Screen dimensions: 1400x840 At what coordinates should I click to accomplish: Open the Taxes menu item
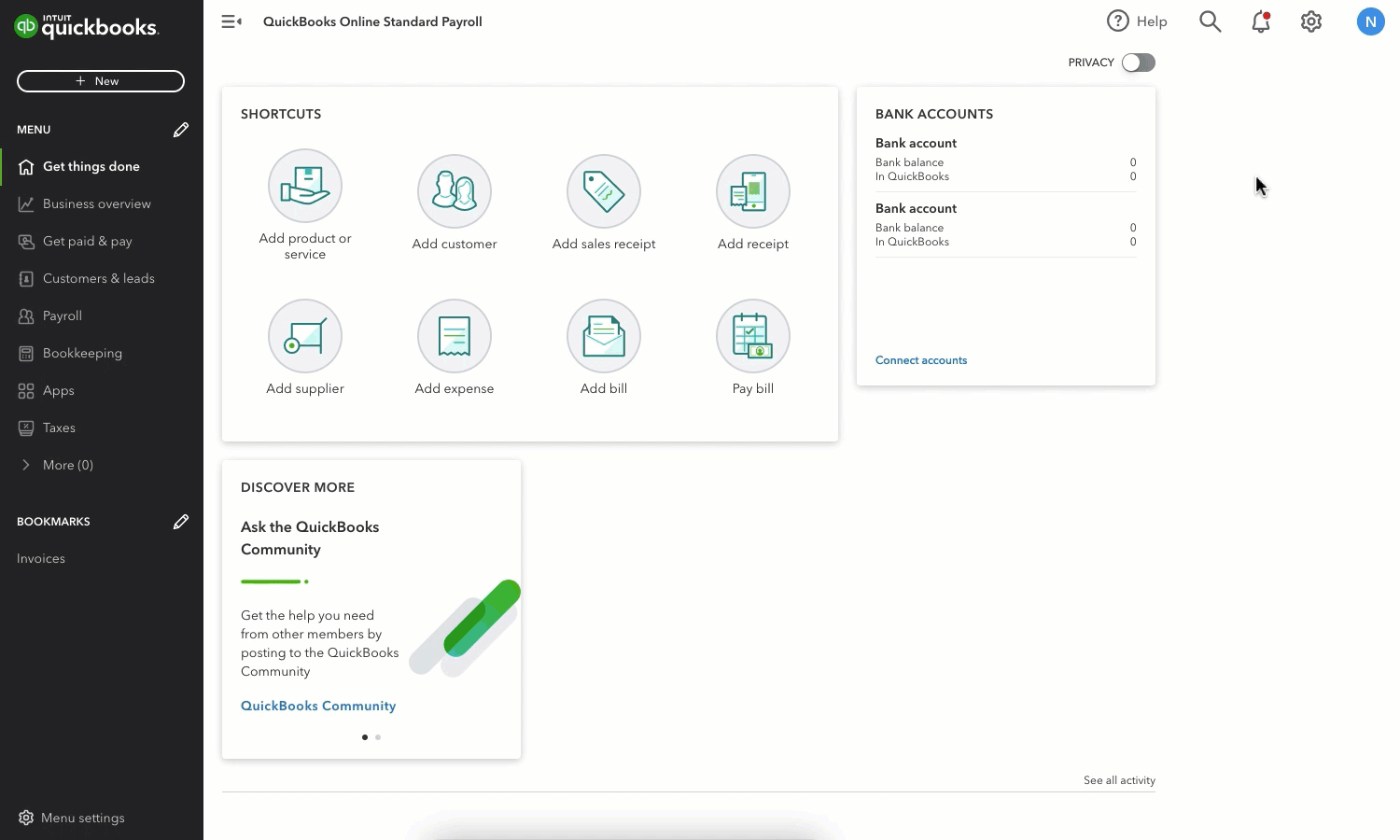coord(102,427)
